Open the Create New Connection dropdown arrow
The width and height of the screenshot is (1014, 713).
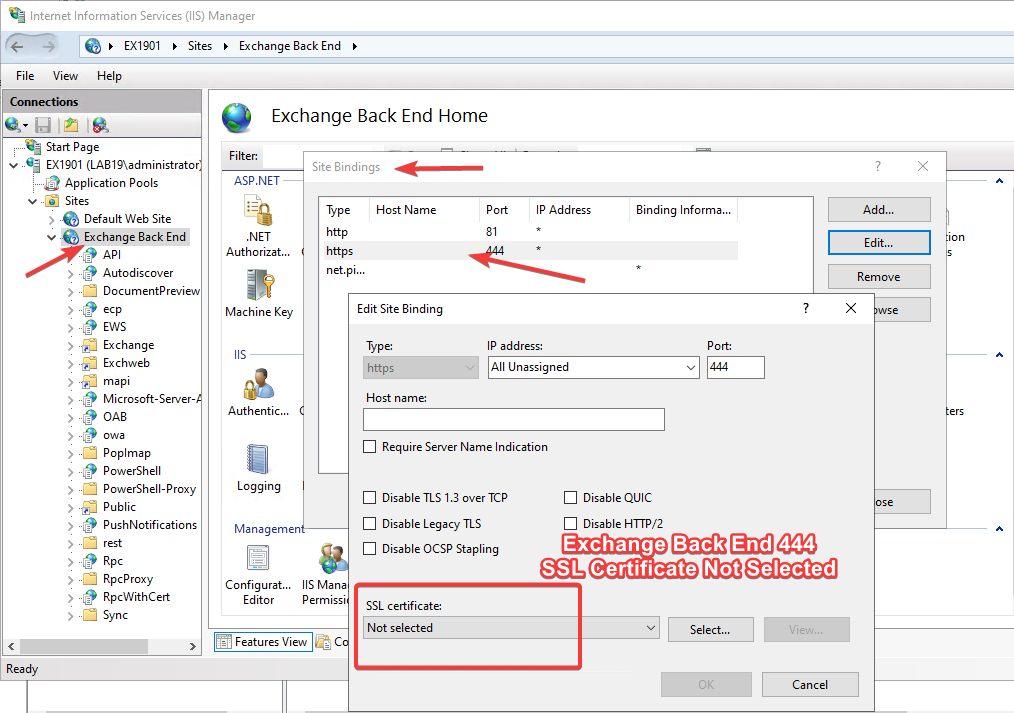pos(25,125)
